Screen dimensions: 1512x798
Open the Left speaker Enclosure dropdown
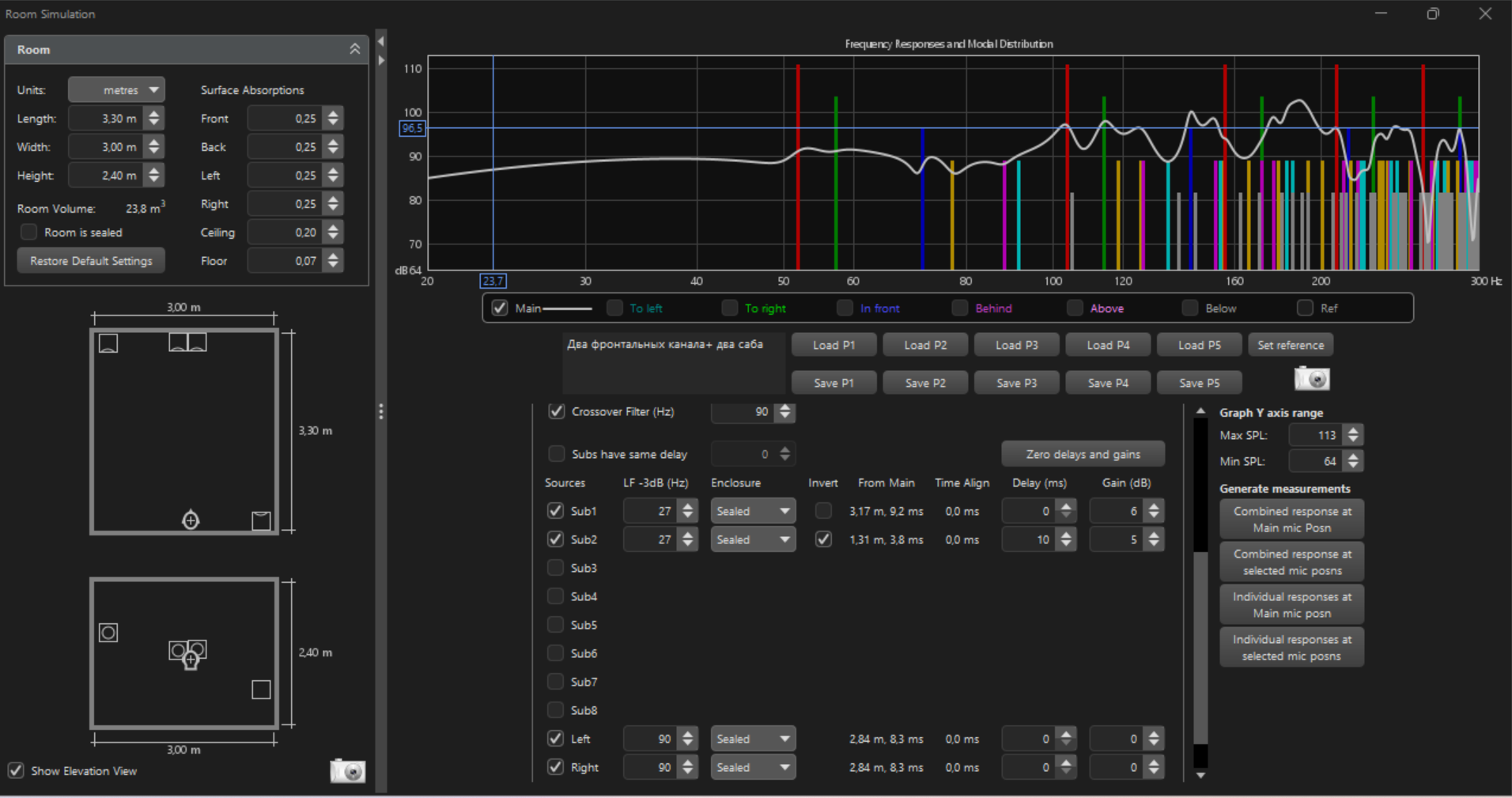coord(753,739)
